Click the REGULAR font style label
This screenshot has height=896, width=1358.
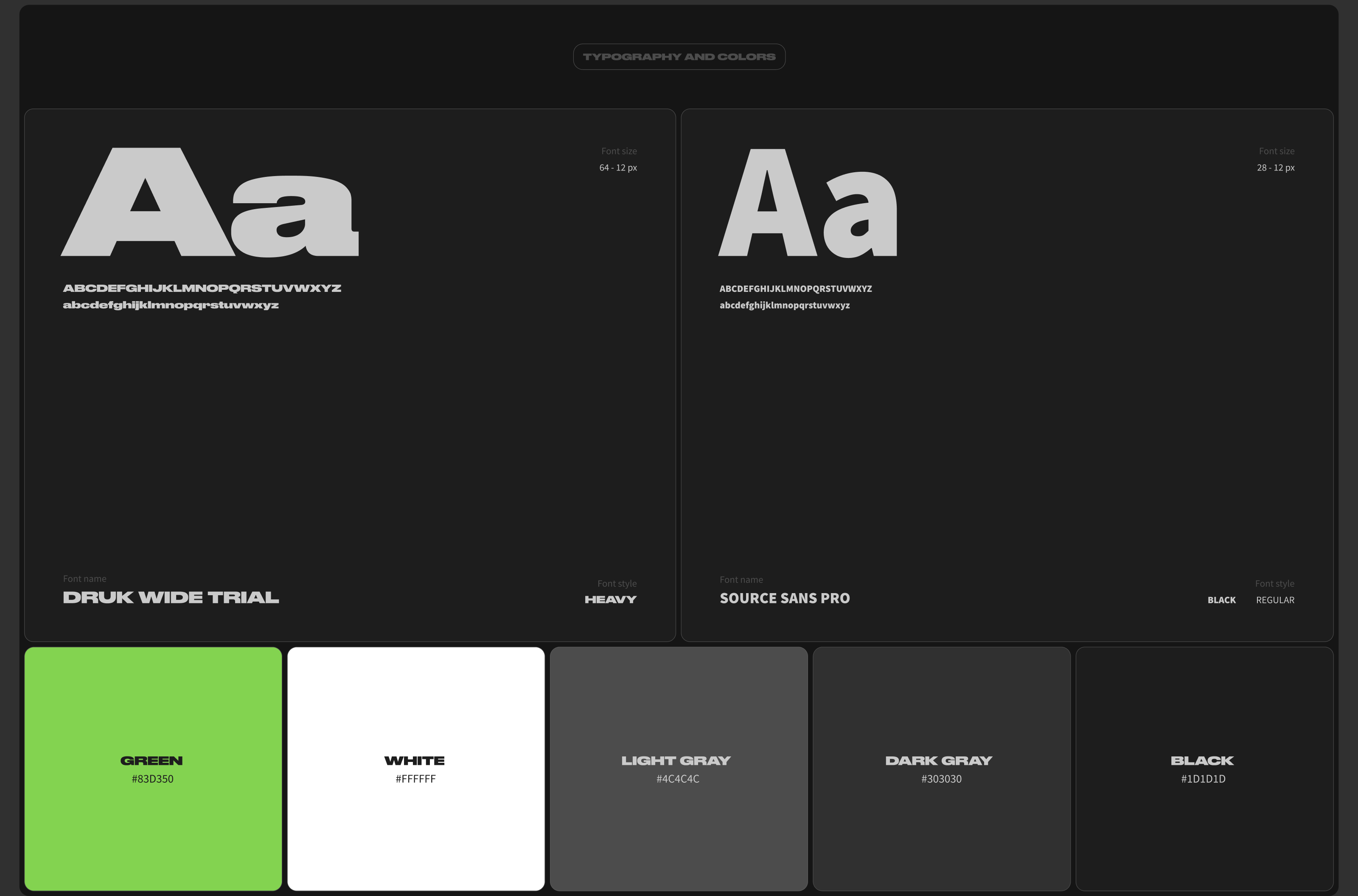[1274, 599]
